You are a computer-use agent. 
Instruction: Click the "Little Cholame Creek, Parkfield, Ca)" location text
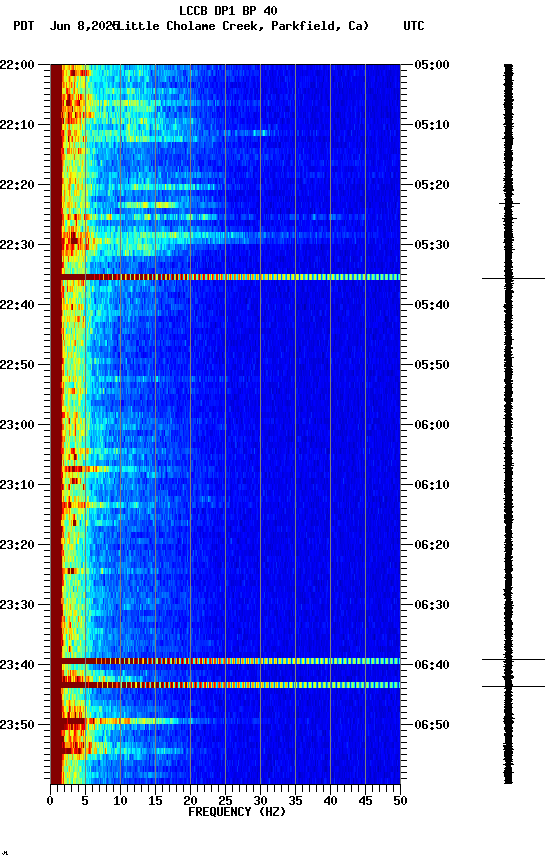coord(242,26)
